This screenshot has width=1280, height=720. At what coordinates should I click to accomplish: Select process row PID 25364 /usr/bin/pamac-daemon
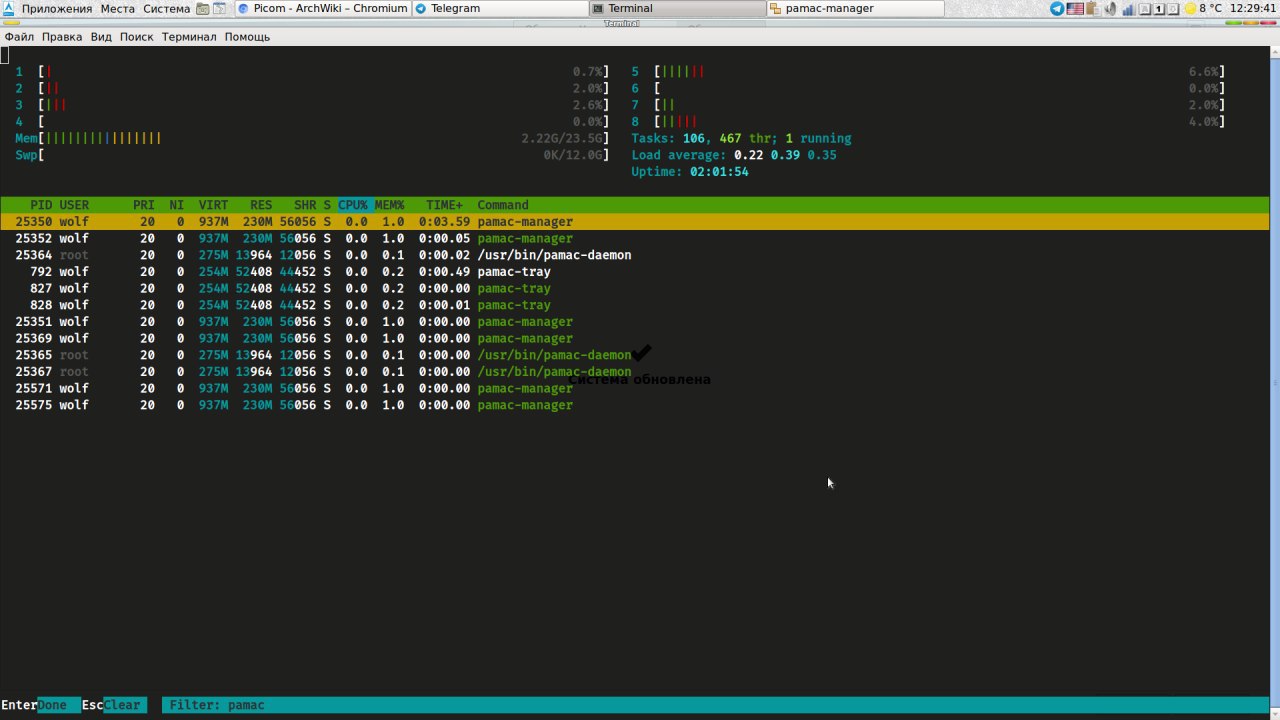pyautogui.click(x=635, y=255)
